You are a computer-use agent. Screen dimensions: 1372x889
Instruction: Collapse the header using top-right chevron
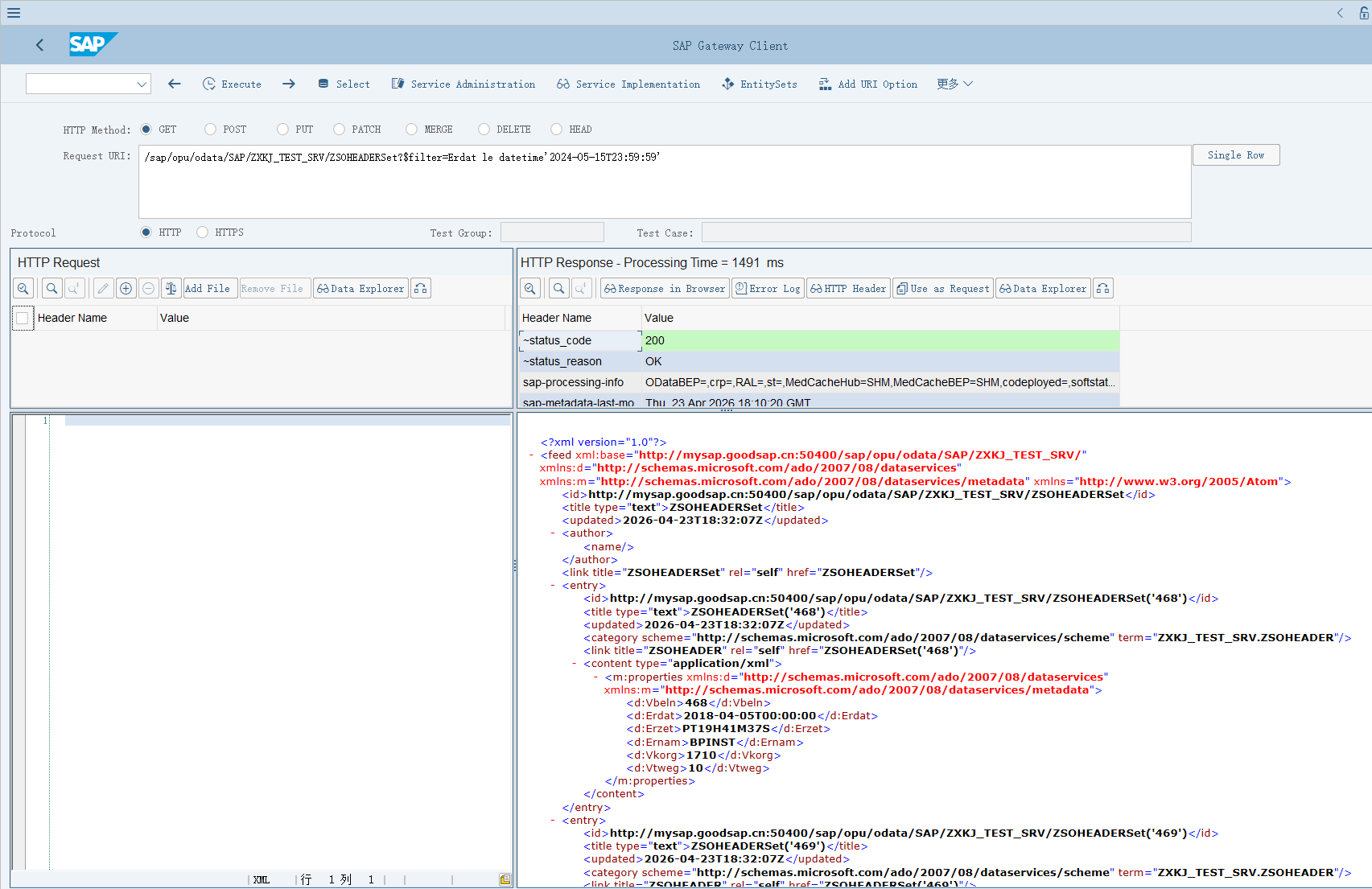click(1340, 13)
